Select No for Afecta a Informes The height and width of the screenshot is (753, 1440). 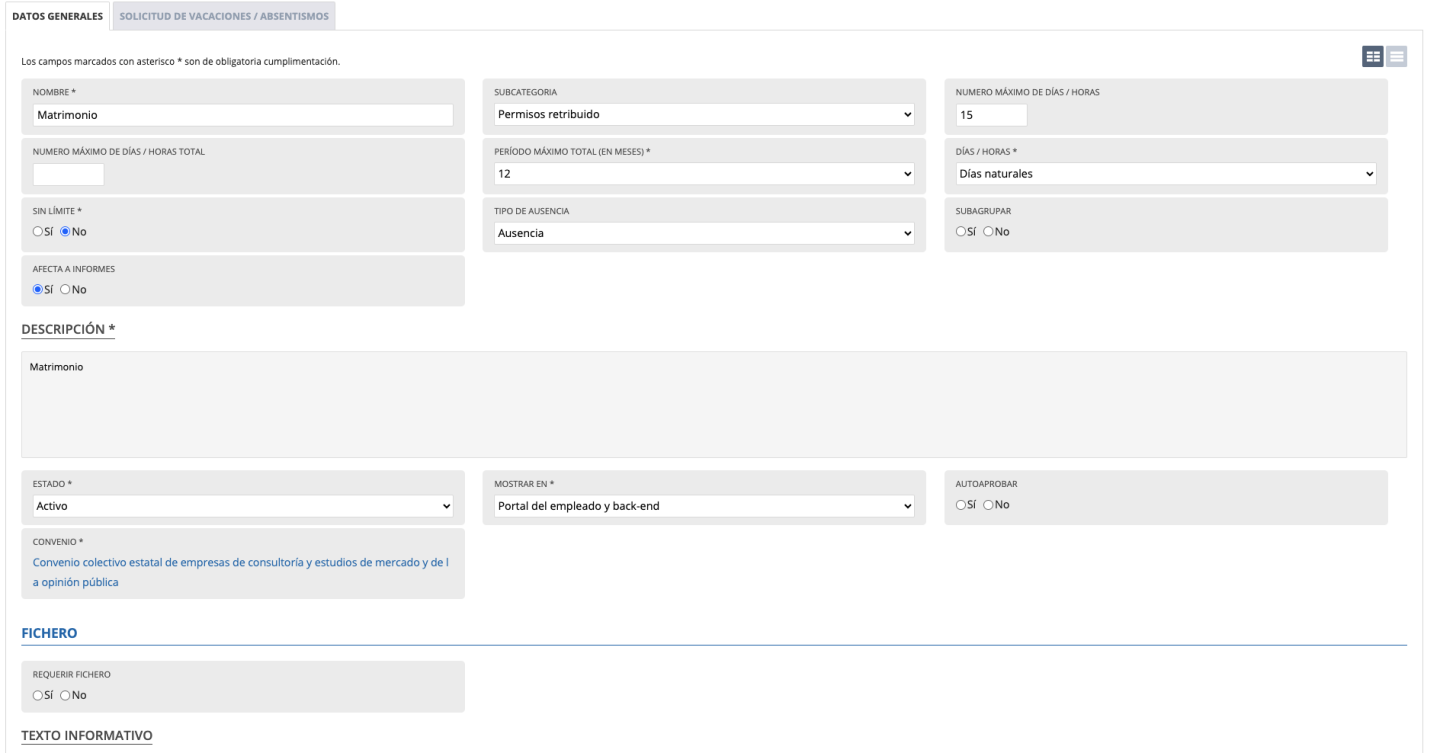click(x=66, y=290)
